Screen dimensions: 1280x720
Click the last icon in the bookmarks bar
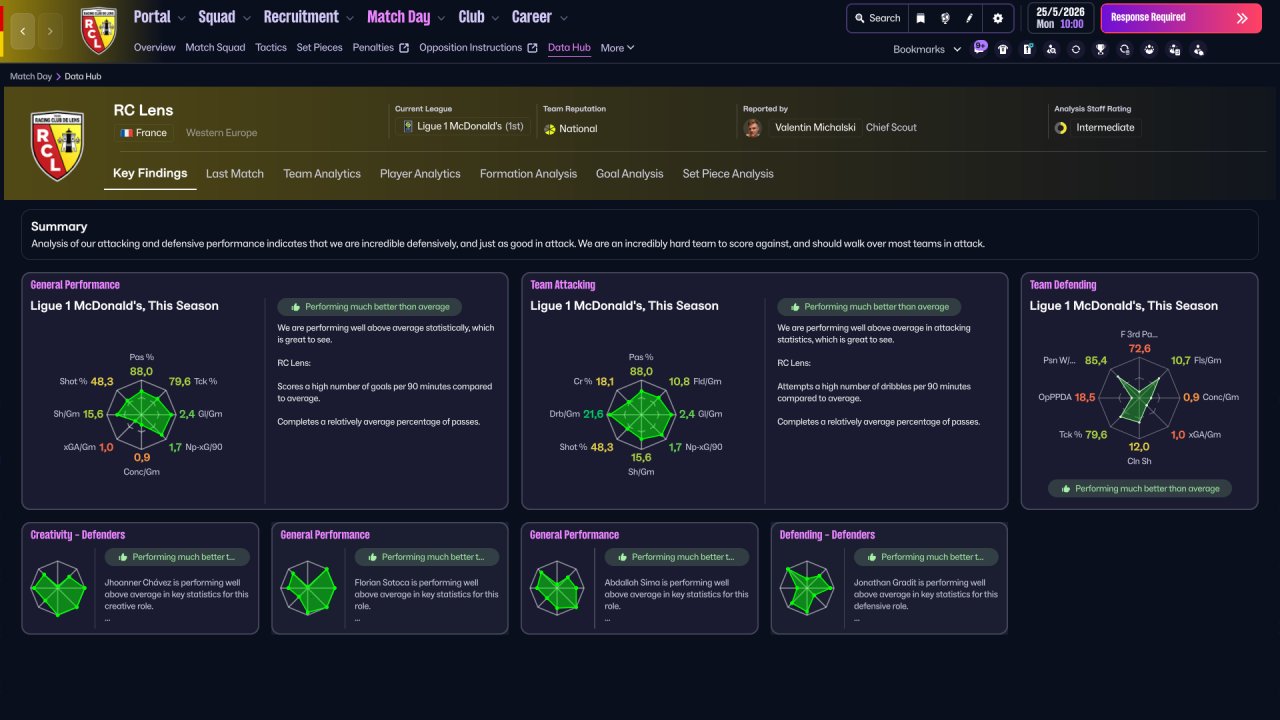[1198, 49]
